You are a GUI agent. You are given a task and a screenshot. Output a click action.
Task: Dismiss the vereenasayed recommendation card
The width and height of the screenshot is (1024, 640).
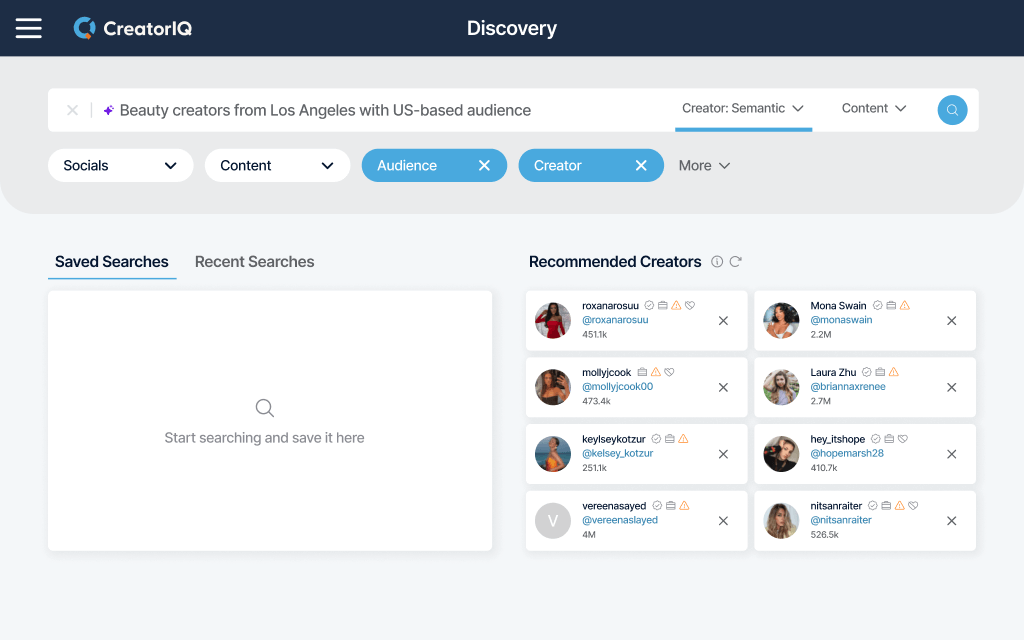[x=723, y=520]
